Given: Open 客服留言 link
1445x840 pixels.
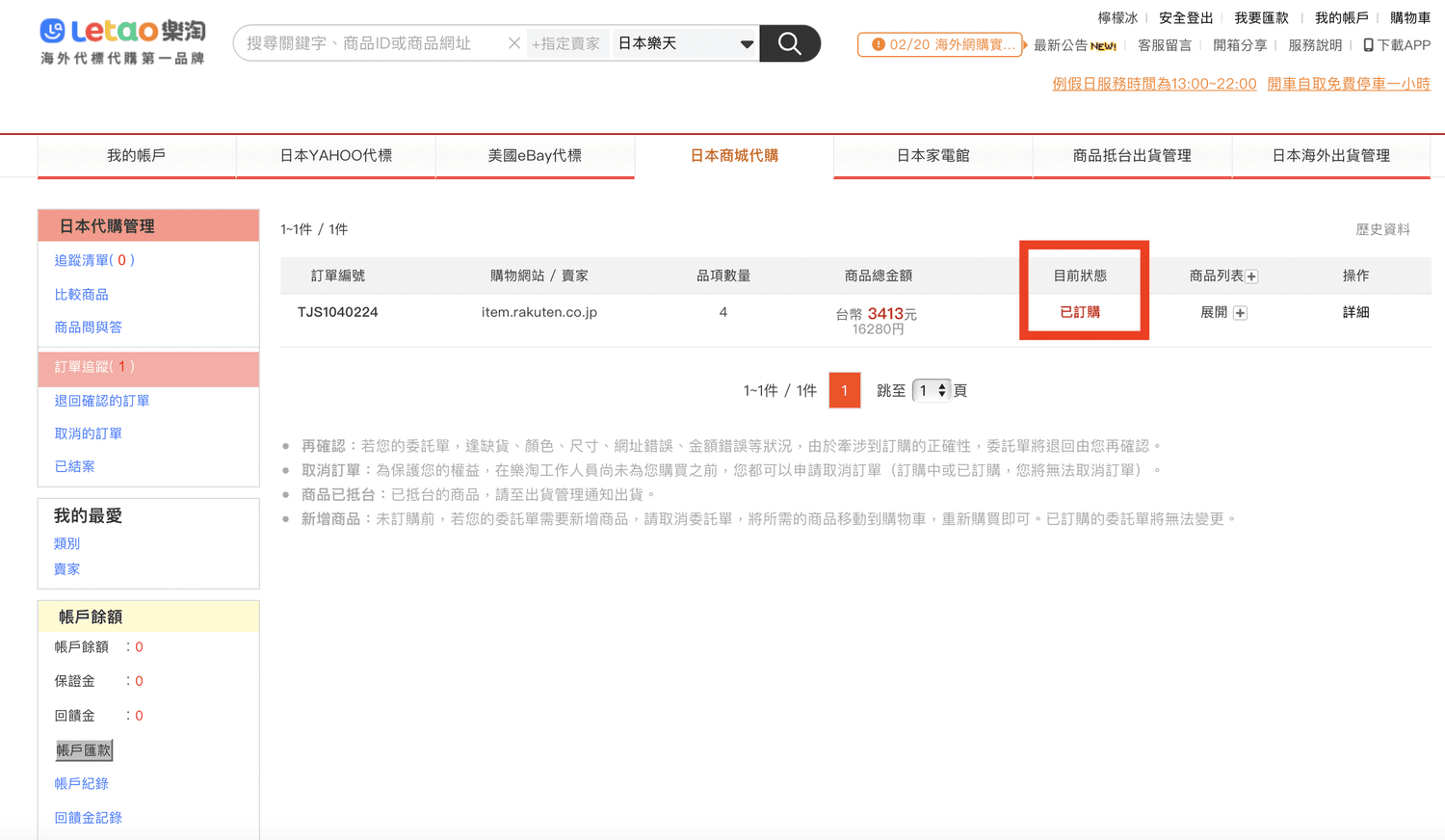Looking at the screenshot, I should 1165,45.
